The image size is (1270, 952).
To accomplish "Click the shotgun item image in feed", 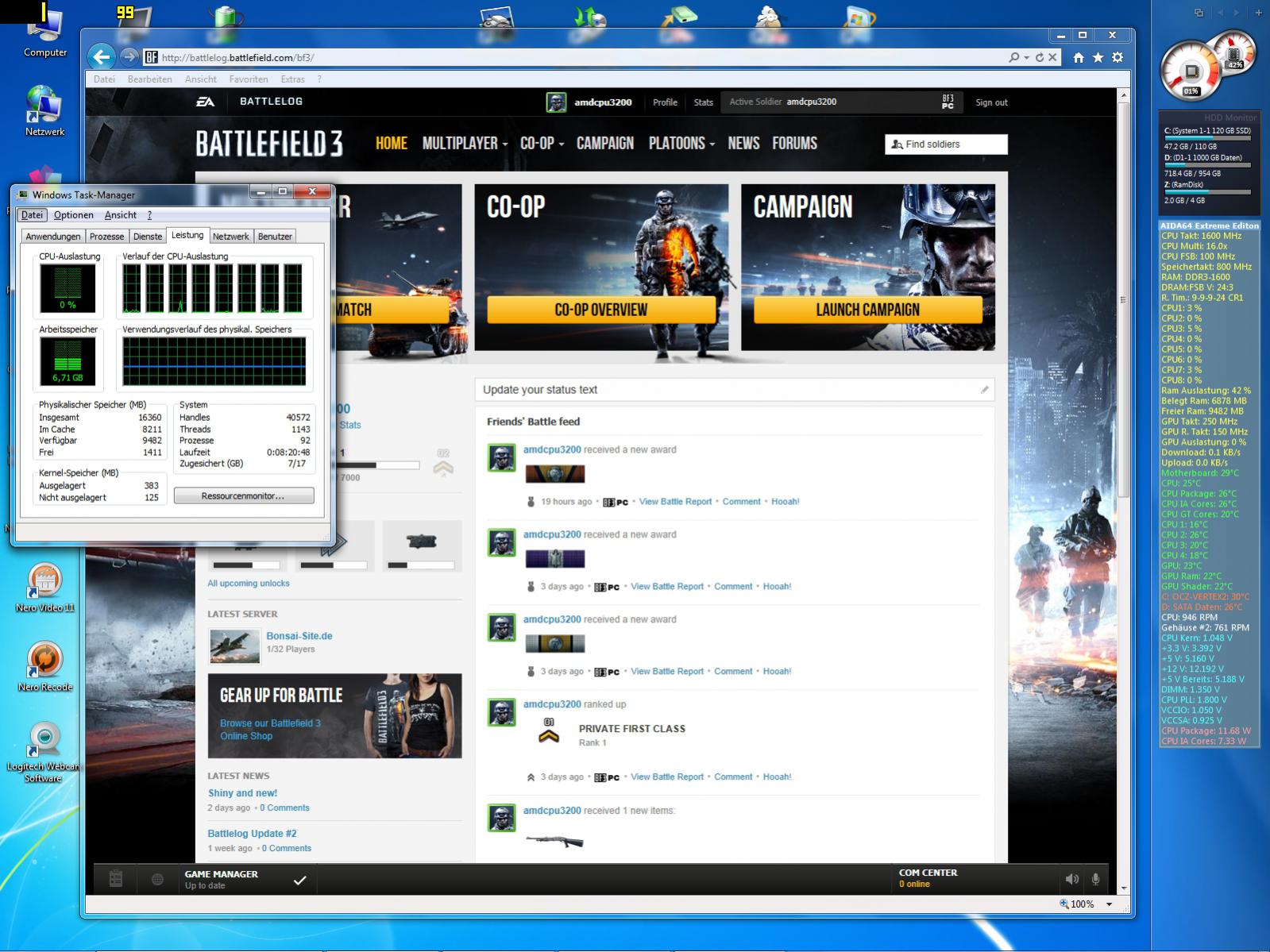I will pos(554,840).
